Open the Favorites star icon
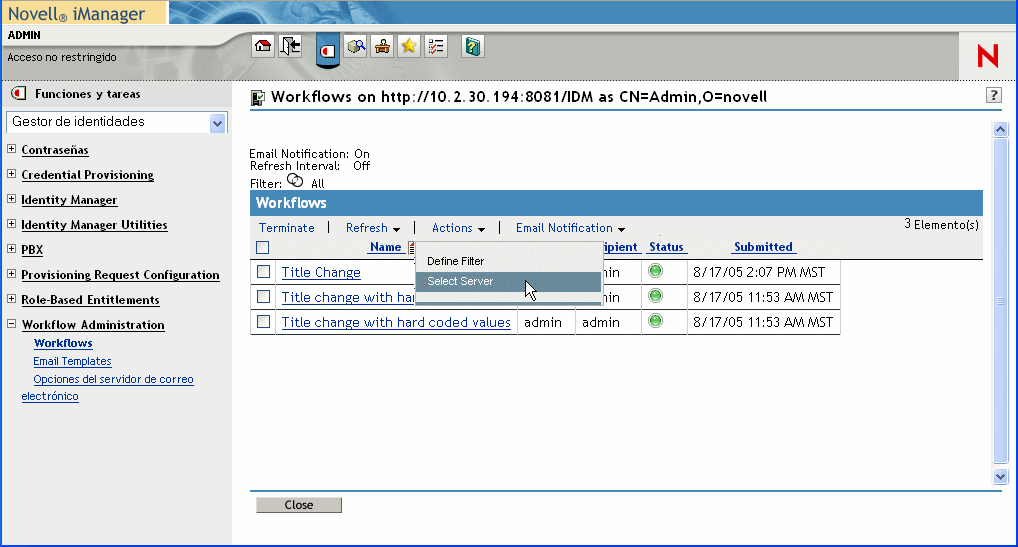Screen dimensions: 1018x547 coord(409,46)
